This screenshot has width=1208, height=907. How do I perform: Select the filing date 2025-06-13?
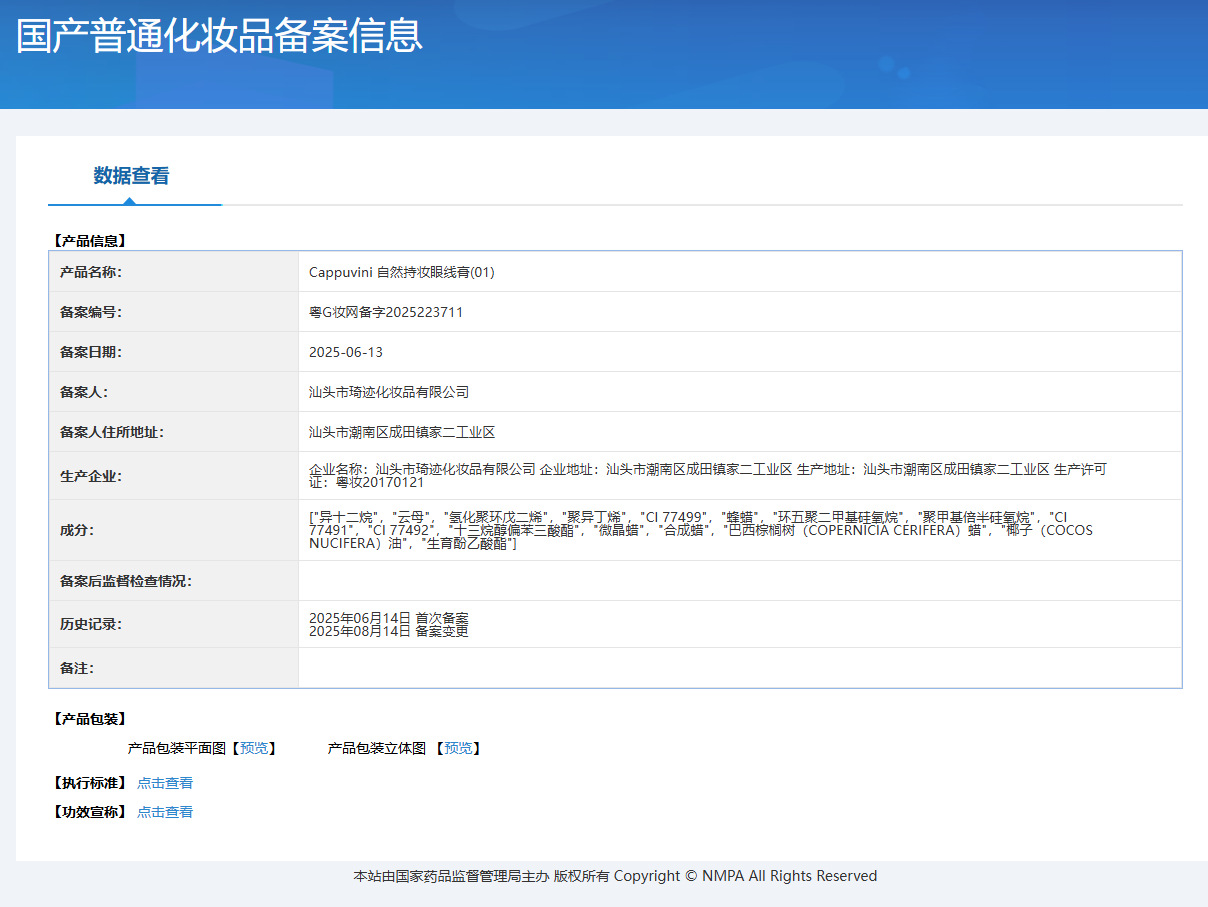pos(346,352)
